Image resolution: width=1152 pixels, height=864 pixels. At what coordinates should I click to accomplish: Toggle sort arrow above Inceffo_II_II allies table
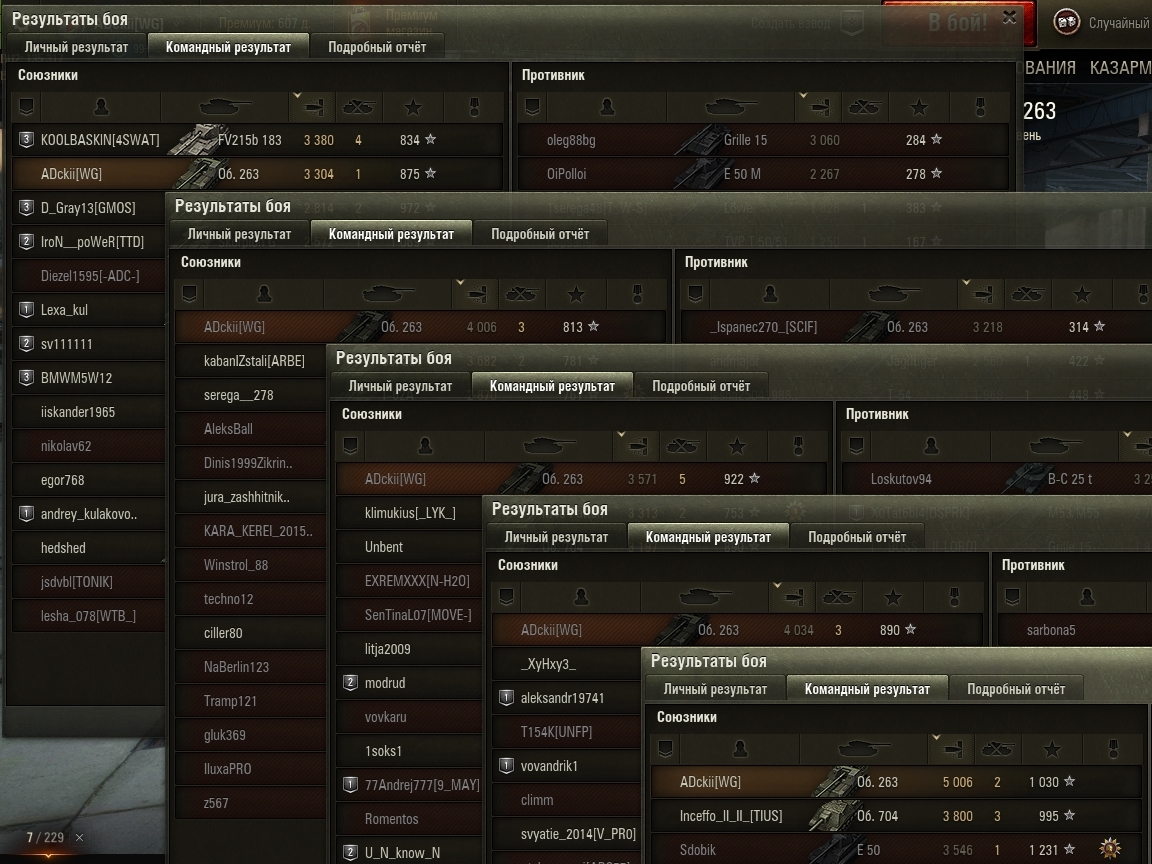click(936, 737)
